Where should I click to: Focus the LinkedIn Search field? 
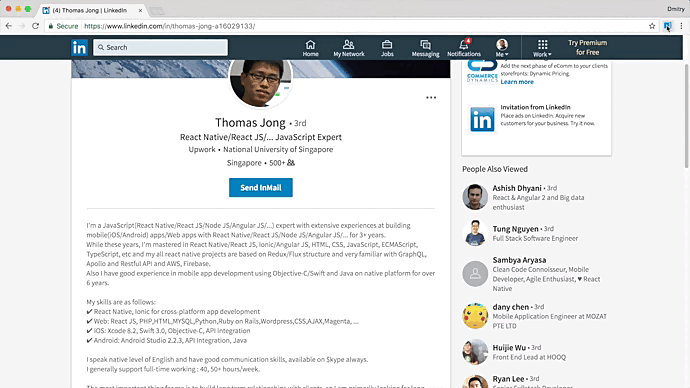tap(161, 47)
